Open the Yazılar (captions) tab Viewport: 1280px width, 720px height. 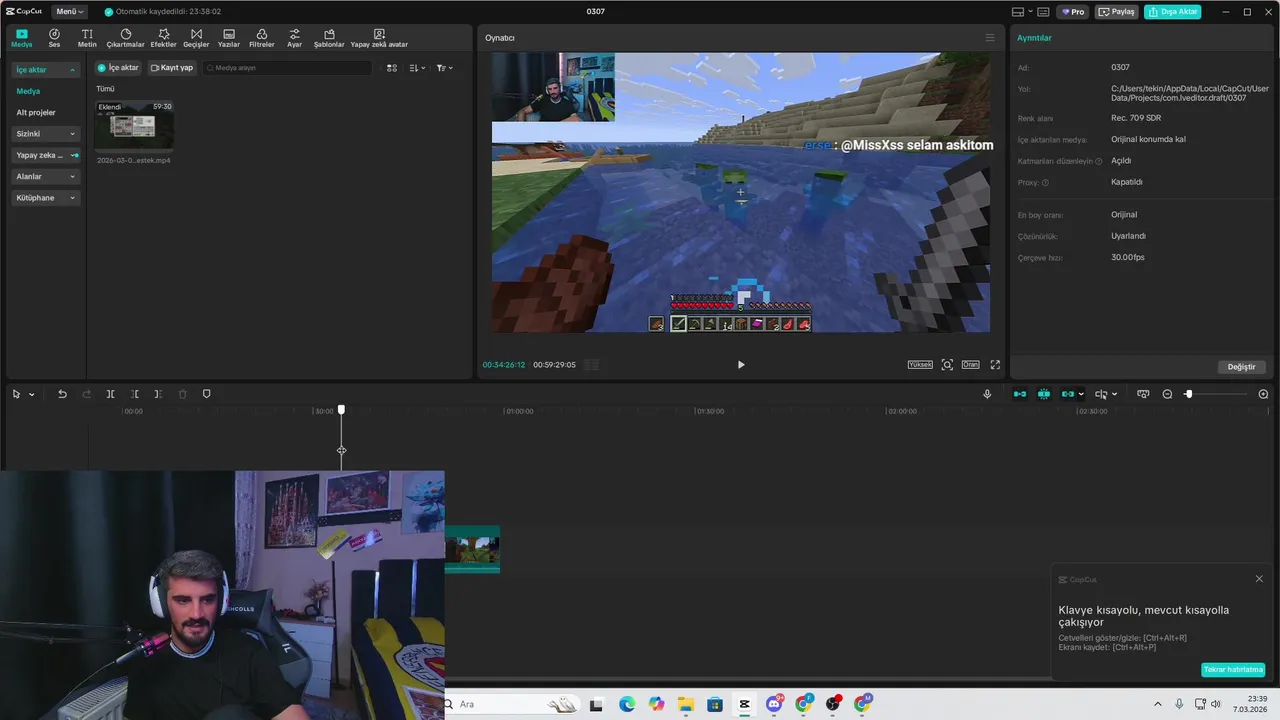click(x=229, y=38)
